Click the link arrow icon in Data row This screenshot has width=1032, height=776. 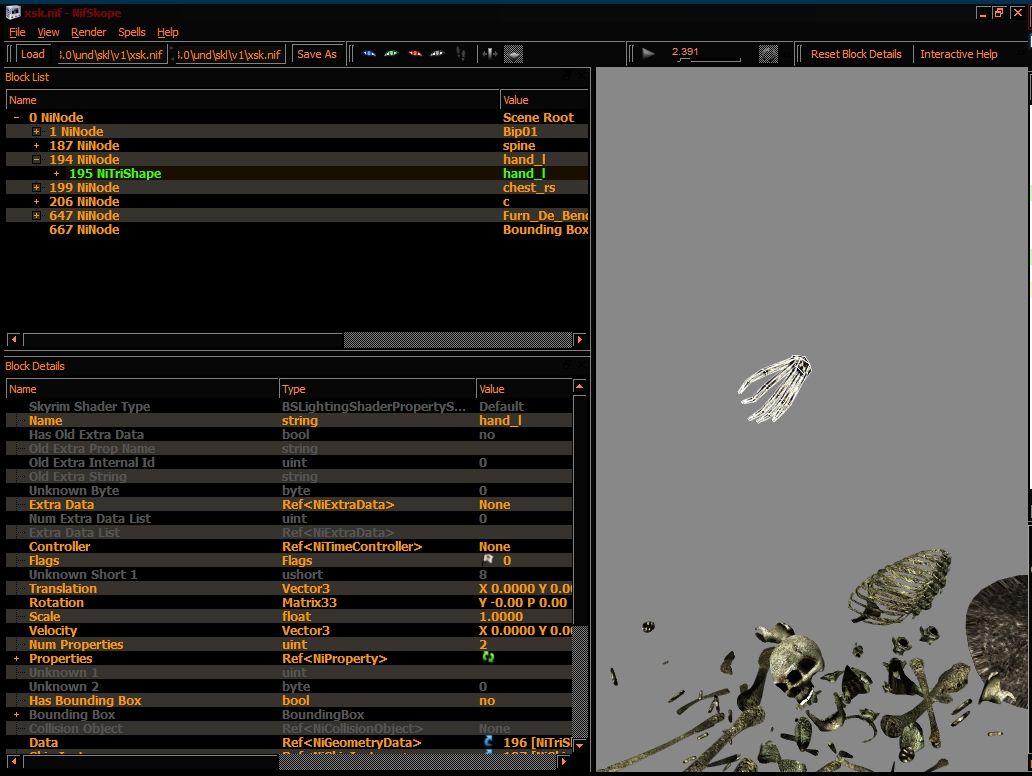488,742
